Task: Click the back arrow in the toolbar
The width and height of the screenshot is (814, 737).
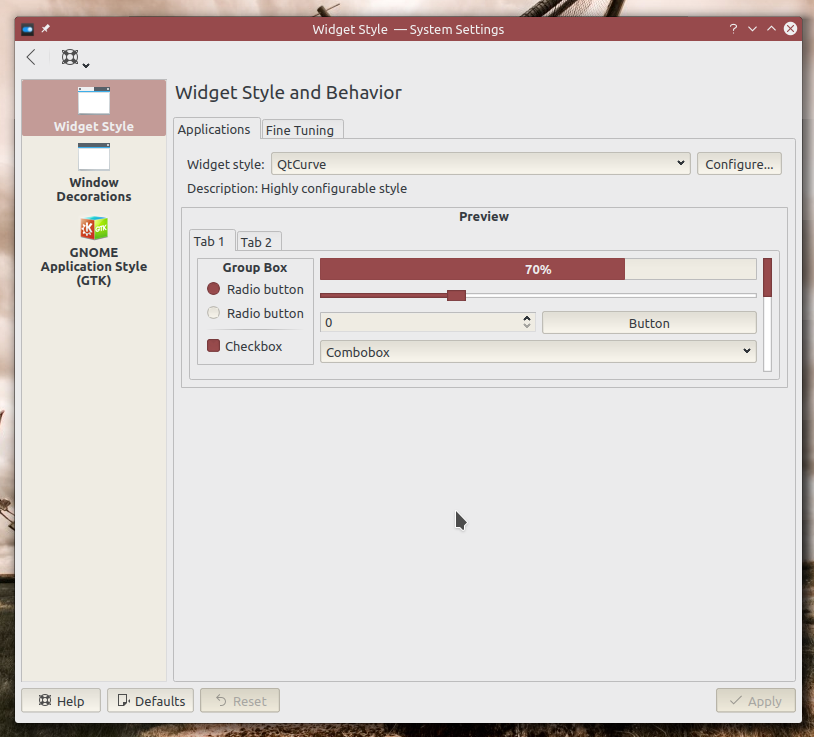Action: (x=31, y=57)
